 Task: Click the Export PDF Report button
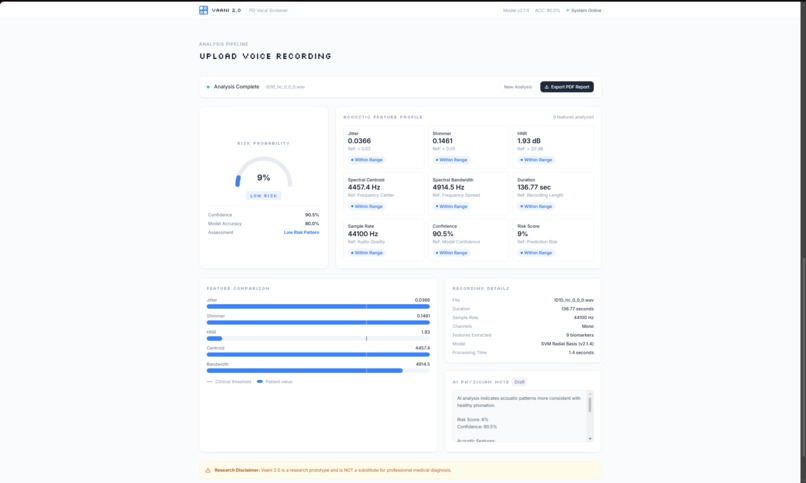(x=566, y=87)
